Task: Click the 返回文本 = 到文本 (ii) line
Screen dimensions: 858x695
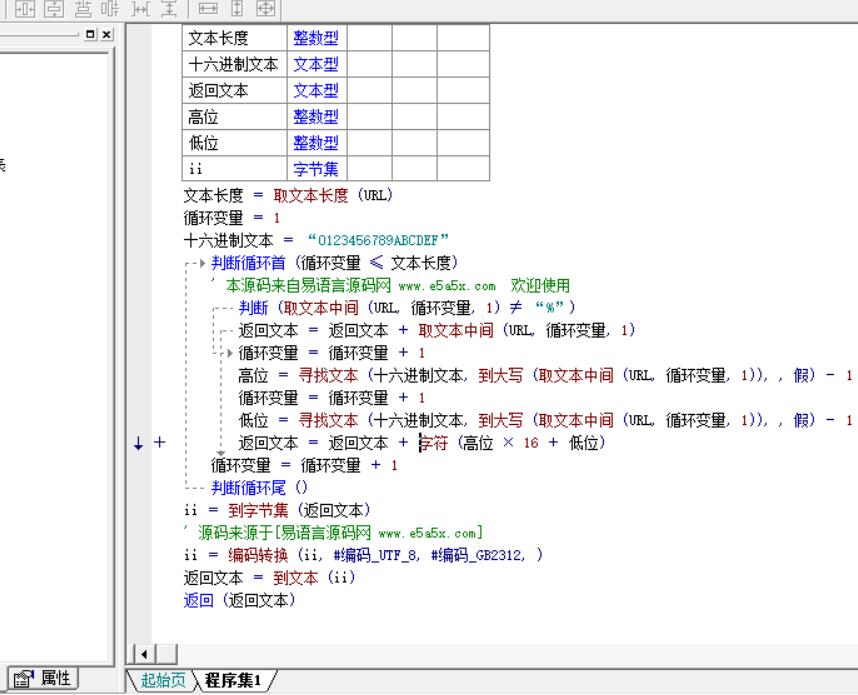Action: [270, 578]
